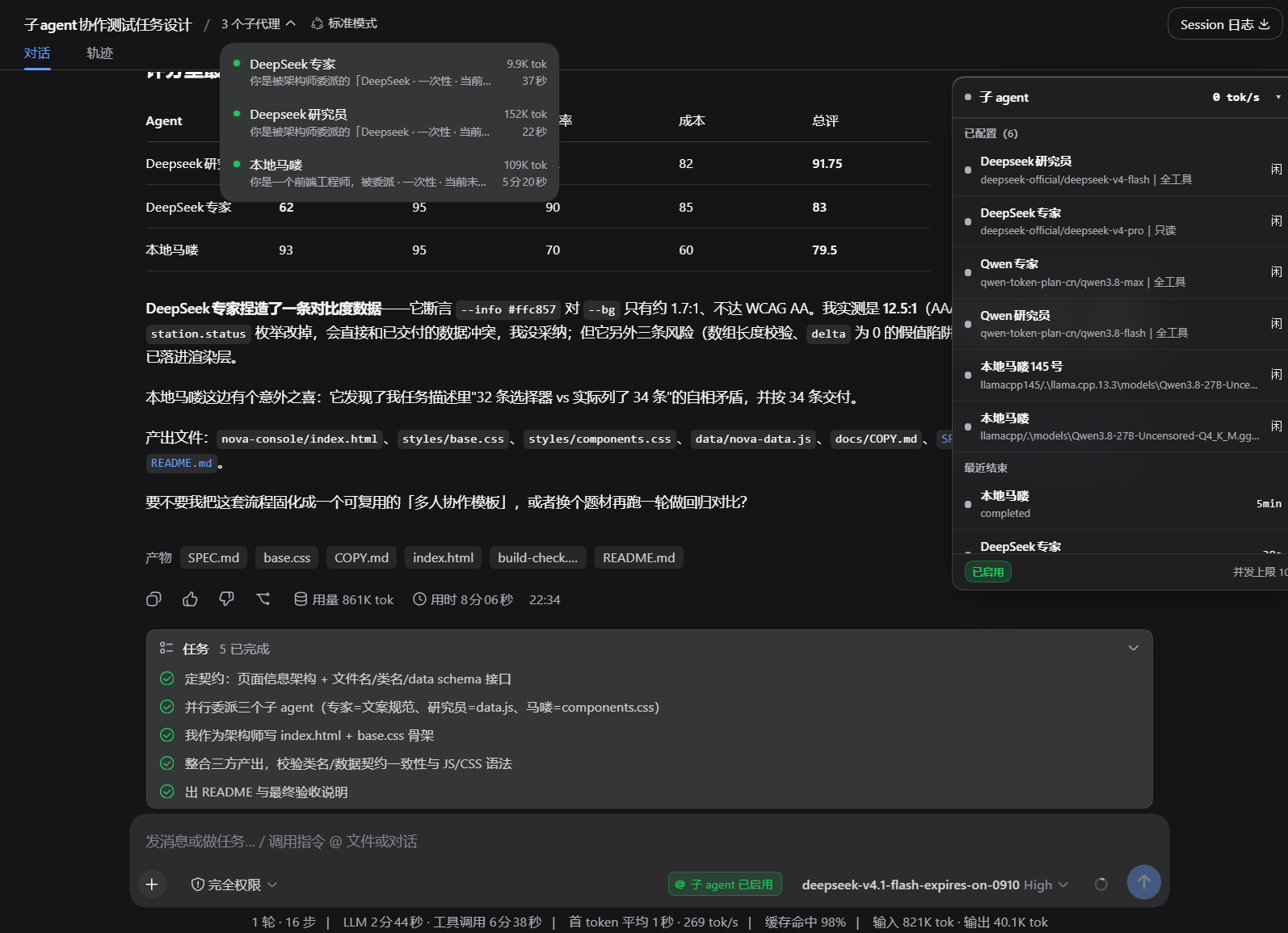The height and width of the screenshot is (933, 1288).
Task: Open Qwen研究员 agent in configured list
Action: [1120, 323]
